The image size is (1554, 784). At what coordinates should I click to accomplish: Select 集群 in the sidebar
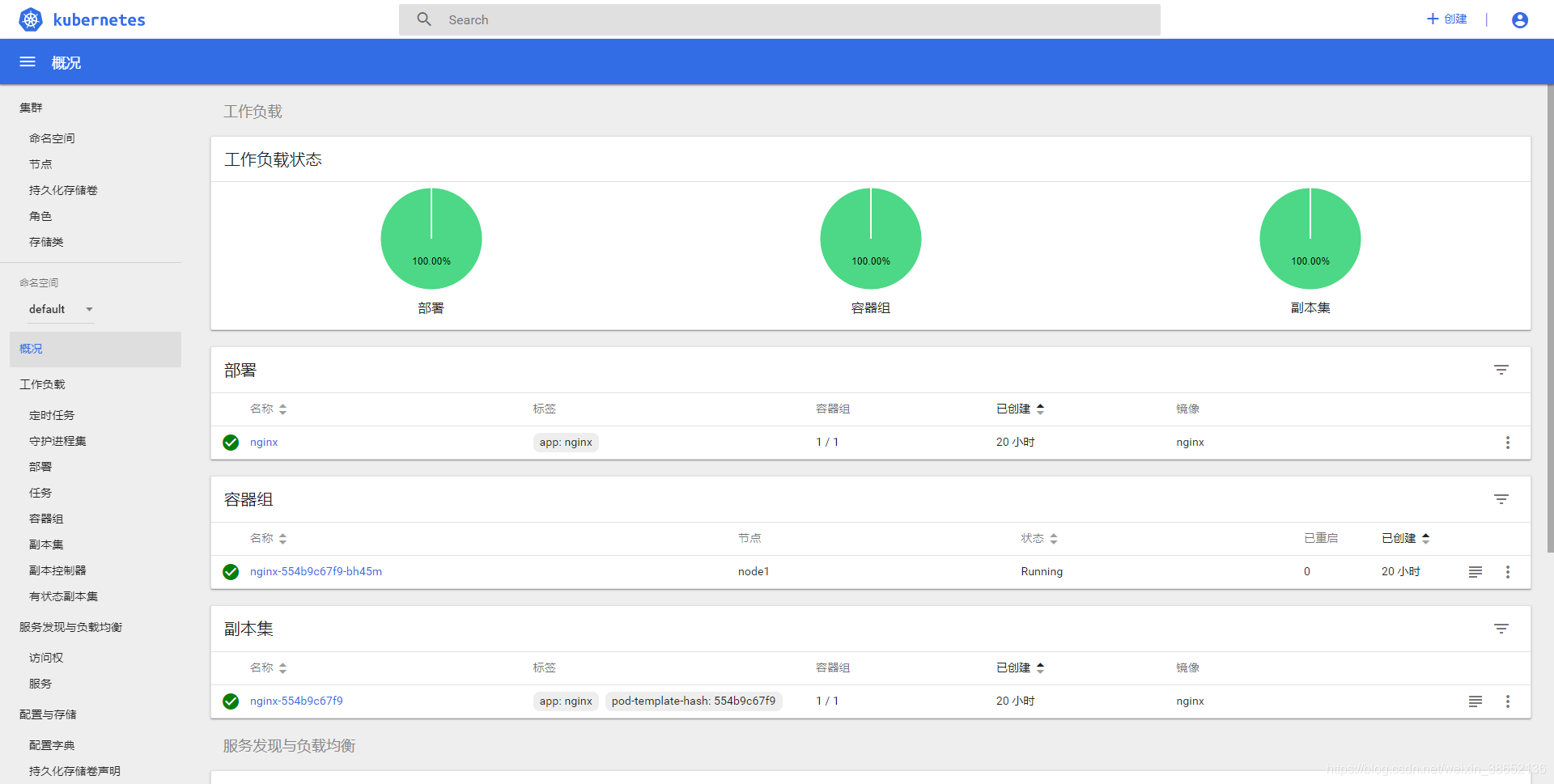(31, 108)
